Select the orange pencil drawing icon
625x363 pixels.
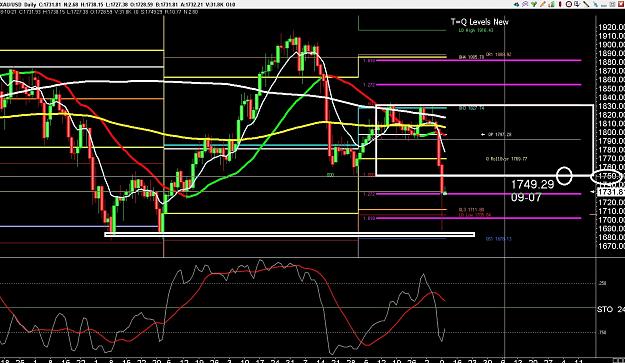pos(543,4)
